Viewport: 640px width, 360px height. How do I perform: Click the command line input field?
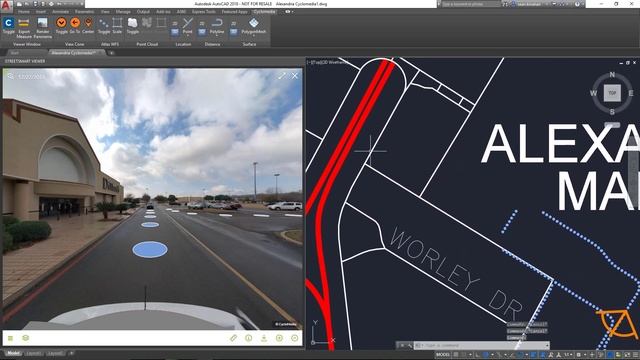click(481, 345)
